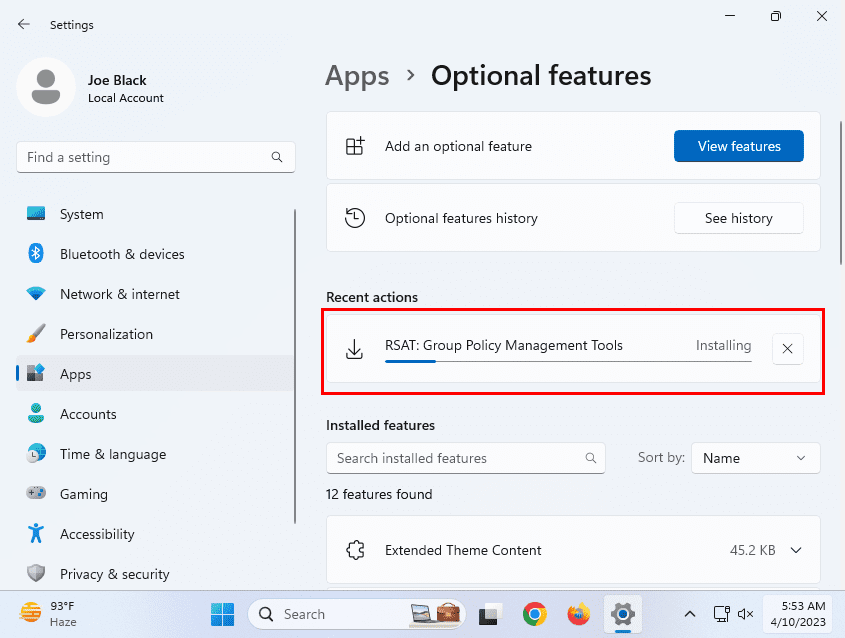Open Accessibility settings
Viewport: 845px width, 638px height.
point(155,533)
